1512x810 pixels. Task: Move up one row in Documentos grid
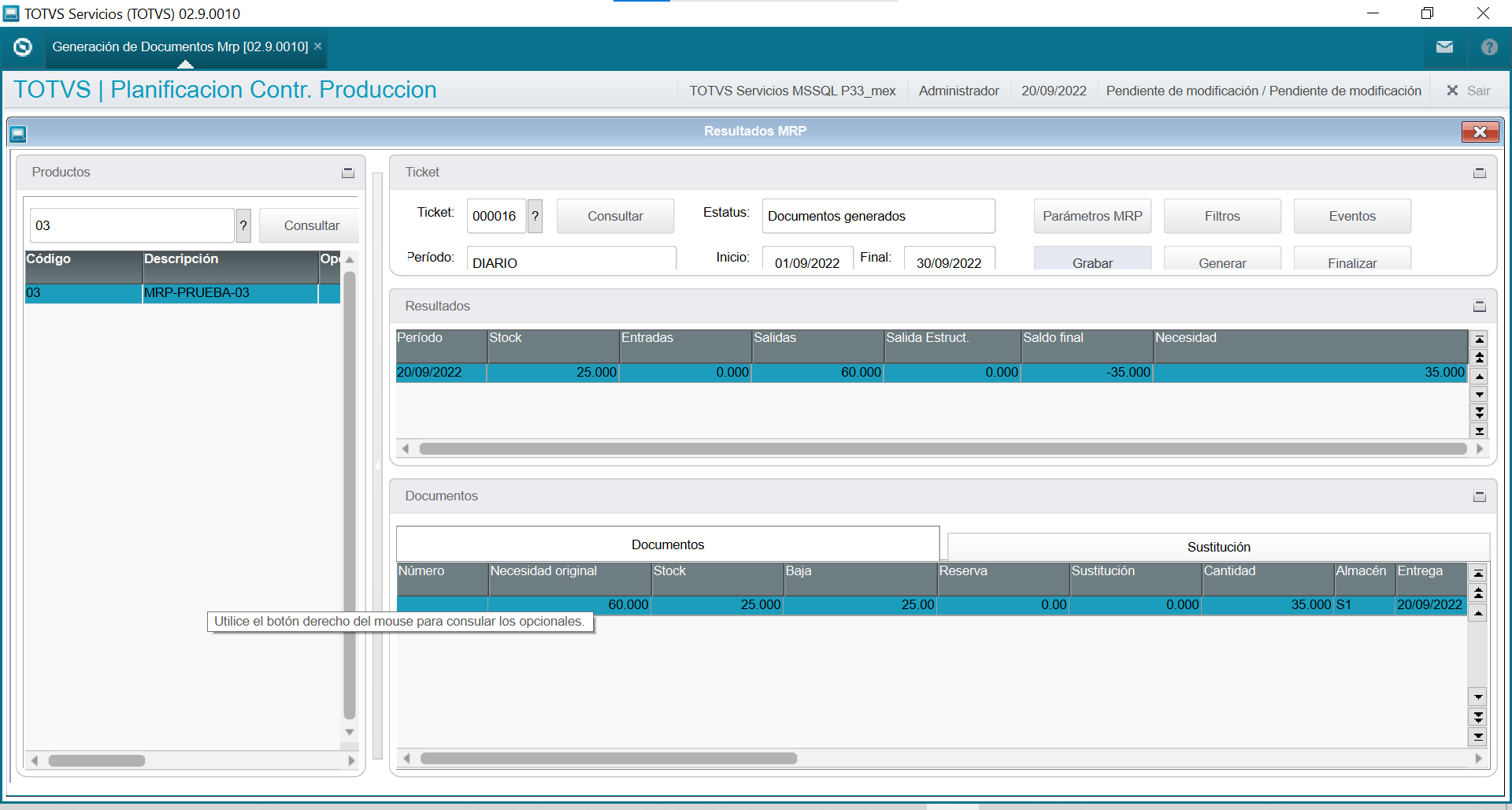pos(1478,613)
